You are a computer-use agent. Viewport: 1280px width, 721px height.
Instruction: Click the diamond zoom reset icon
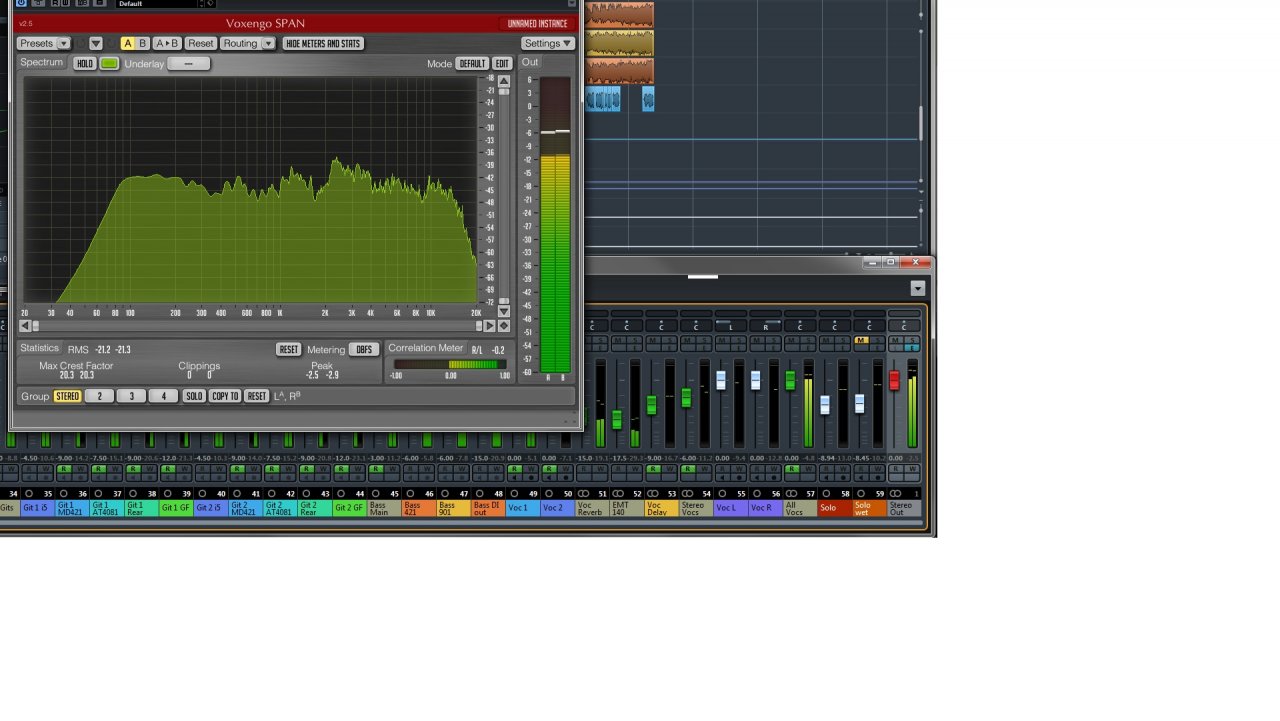(504, 326)
